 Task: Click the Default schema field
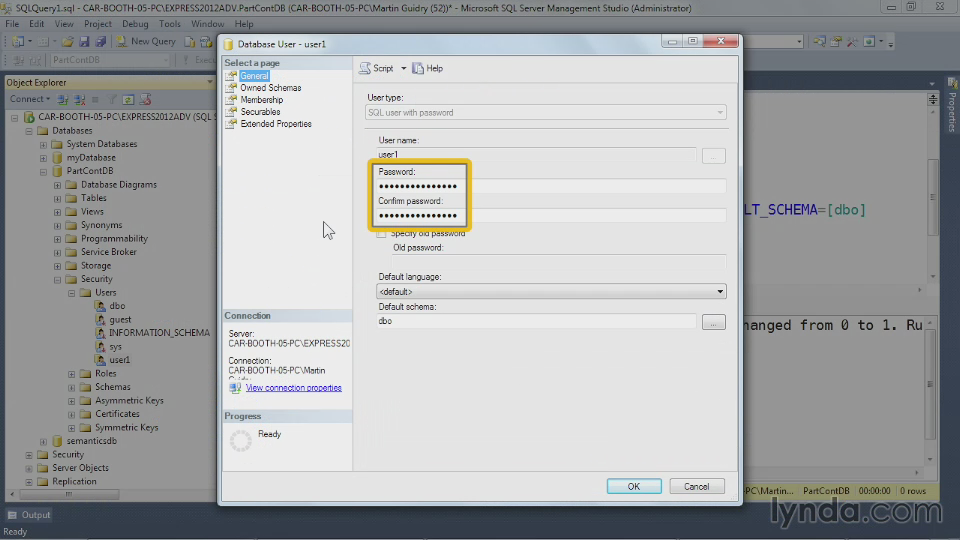[x=536, y=321]
